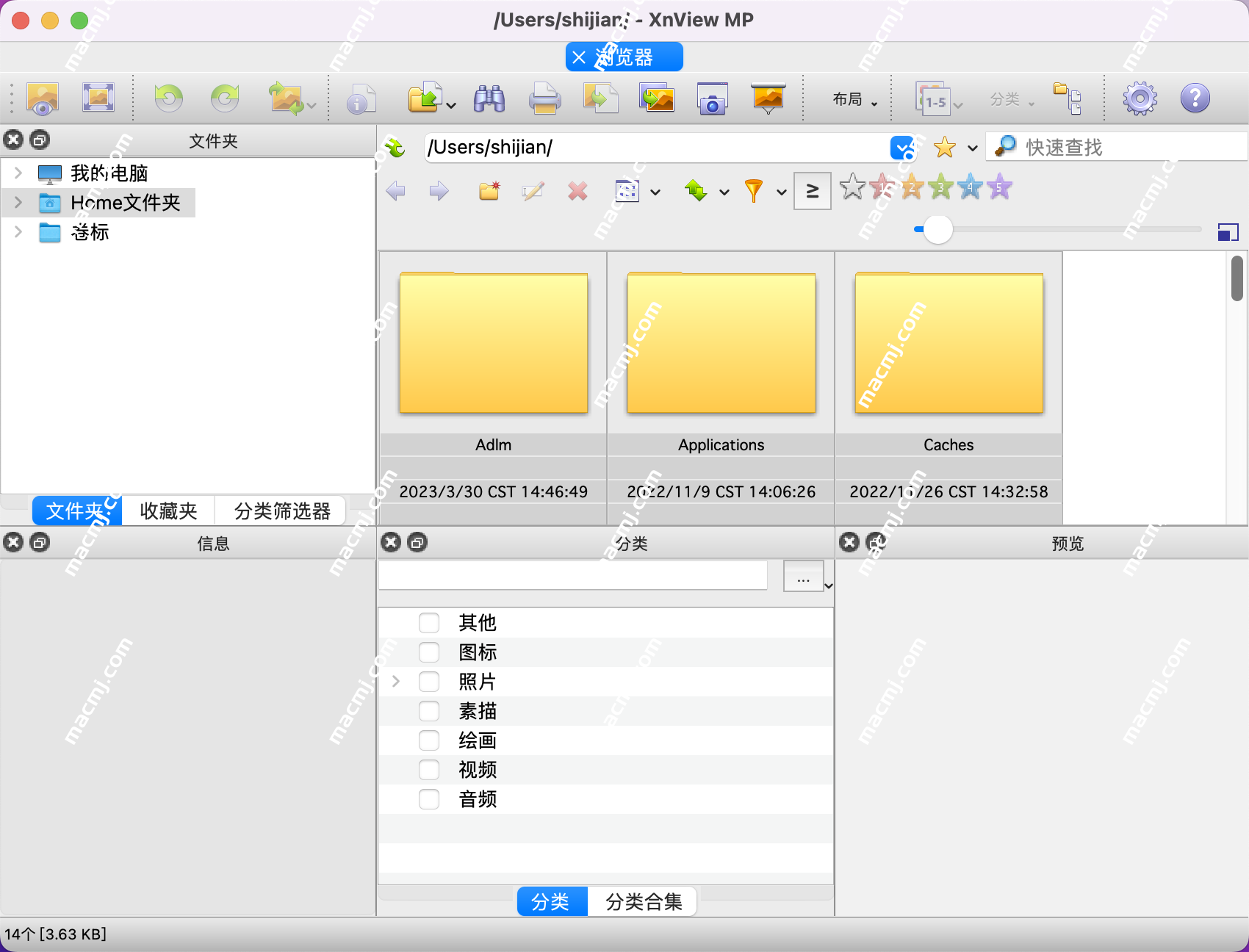Open the view mode dropdown arrow
The height and width of the screenshot is (952, 1249).
[x=655, y=192]
